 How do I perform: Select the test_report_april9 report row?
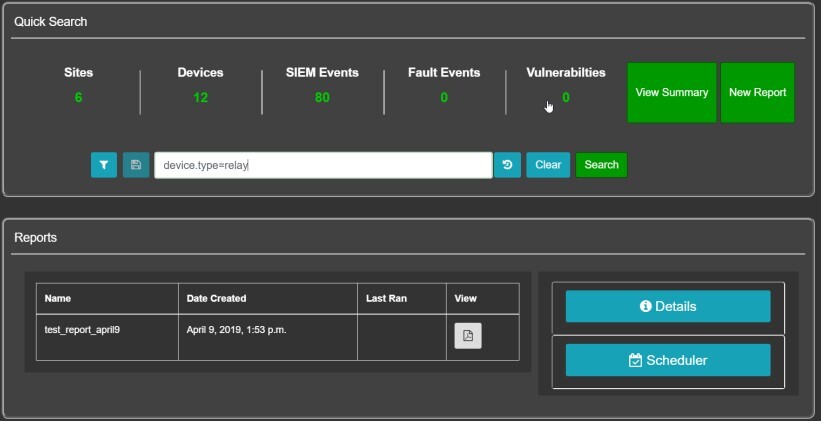(x=278, y=337)
